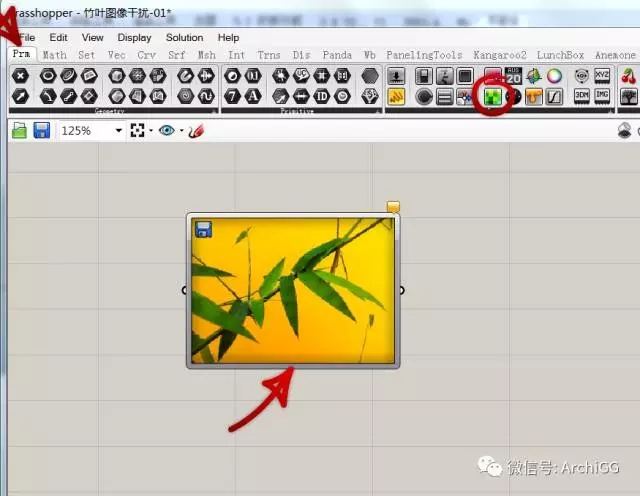This screenshot has width=640, height=496.
Task: Open a file with the green folder icon
Action: [x=19, y=131]
